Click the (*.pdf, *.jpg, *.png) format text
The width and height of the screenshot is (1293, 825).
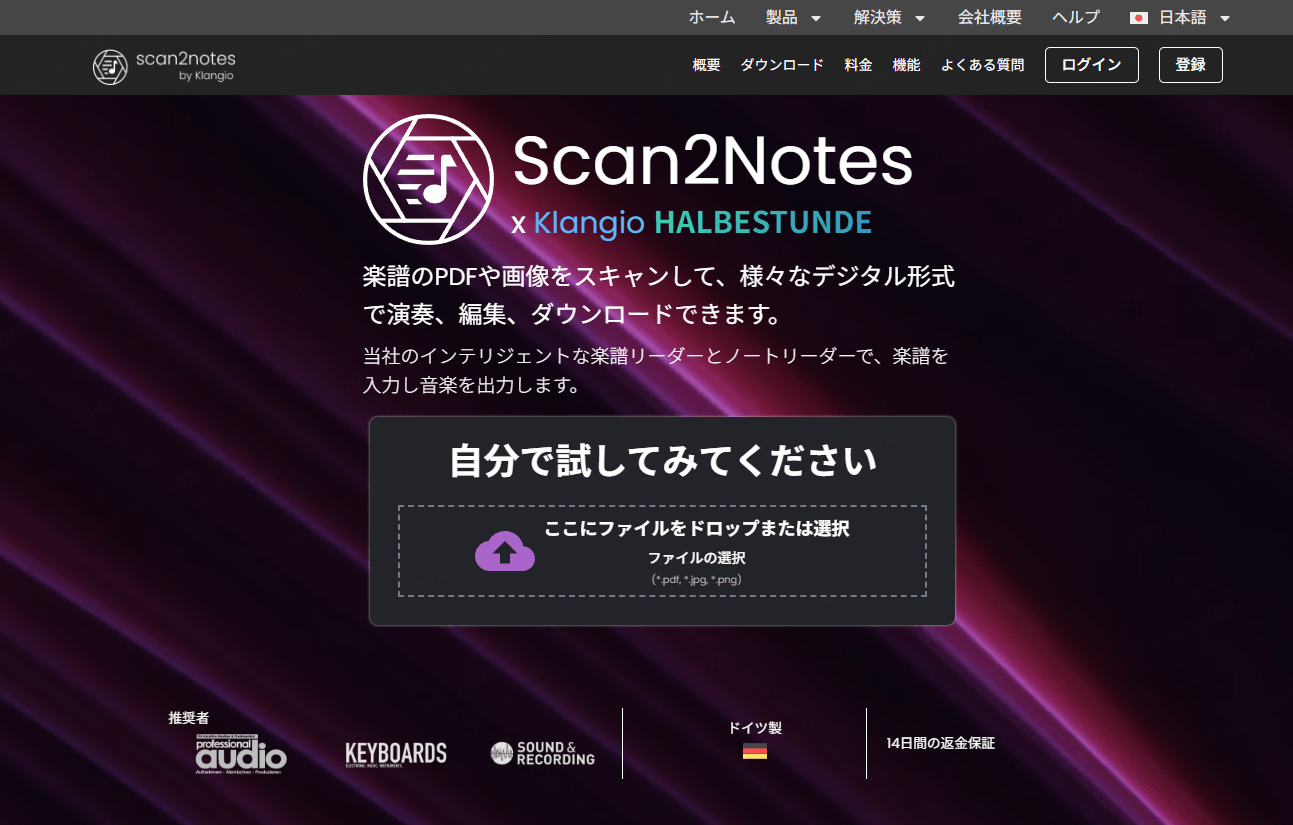click(697, 579)
